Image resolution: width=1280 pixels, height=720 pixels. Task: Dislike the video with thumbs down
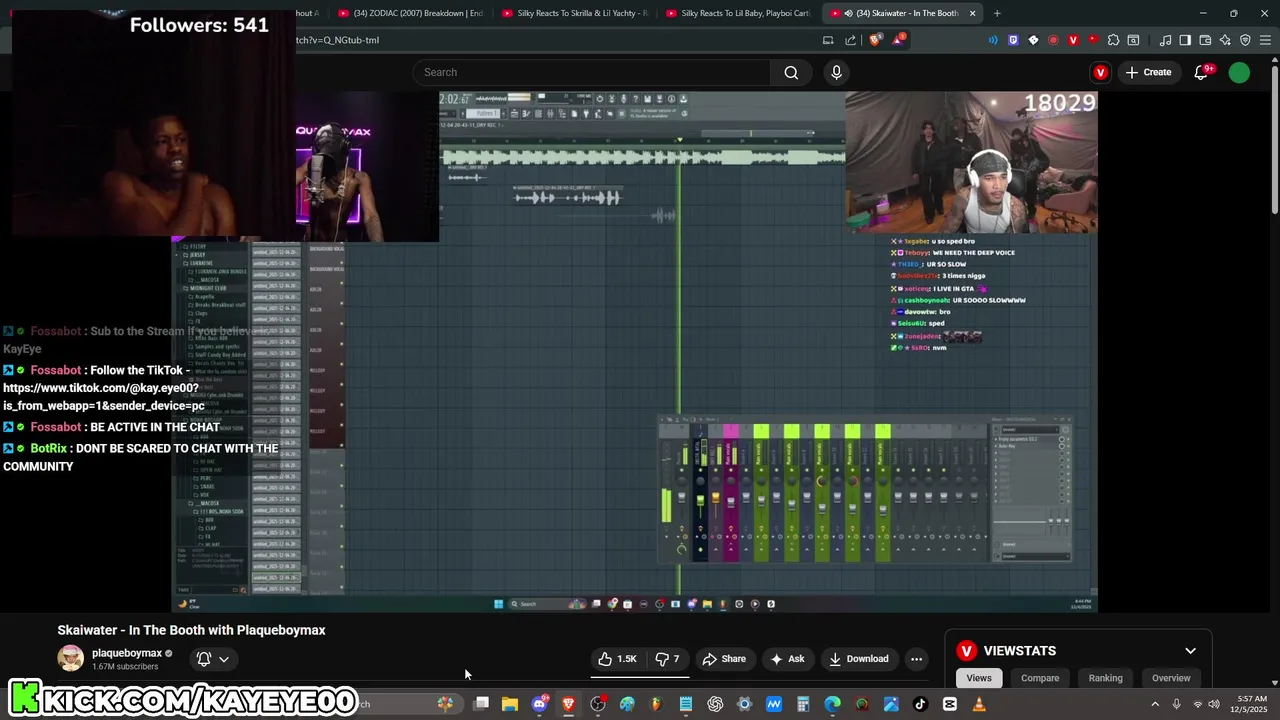667,659
